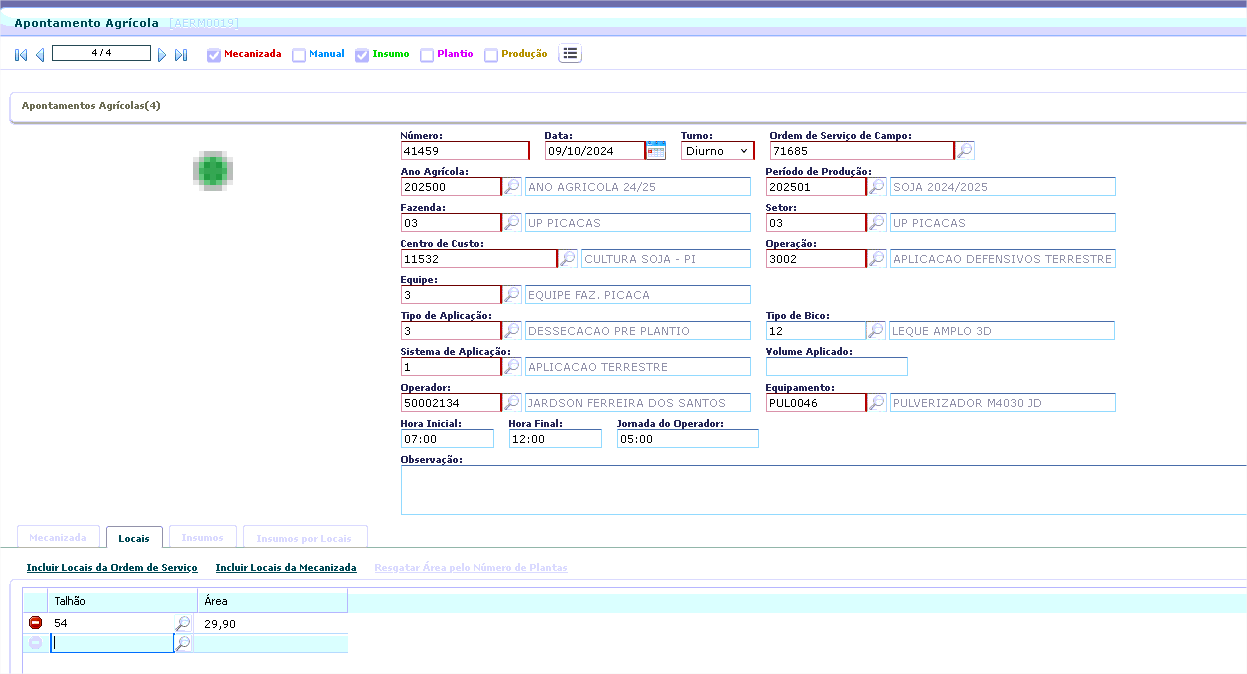
Task: Go to the previous record
Action: (40, 55)
